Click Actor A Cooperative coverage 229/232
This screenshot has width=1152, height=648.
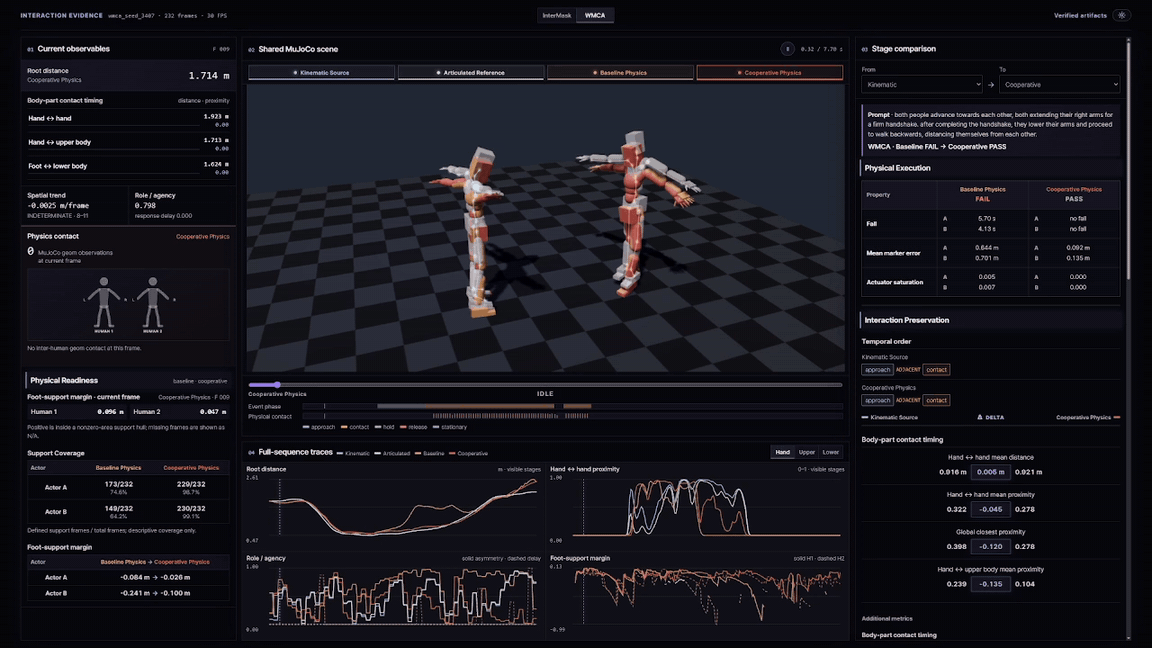[x=191, y=484]
